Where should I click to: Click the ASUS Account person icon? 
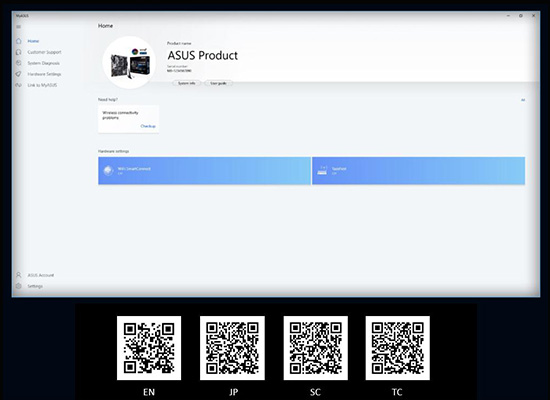pos(19,275)
